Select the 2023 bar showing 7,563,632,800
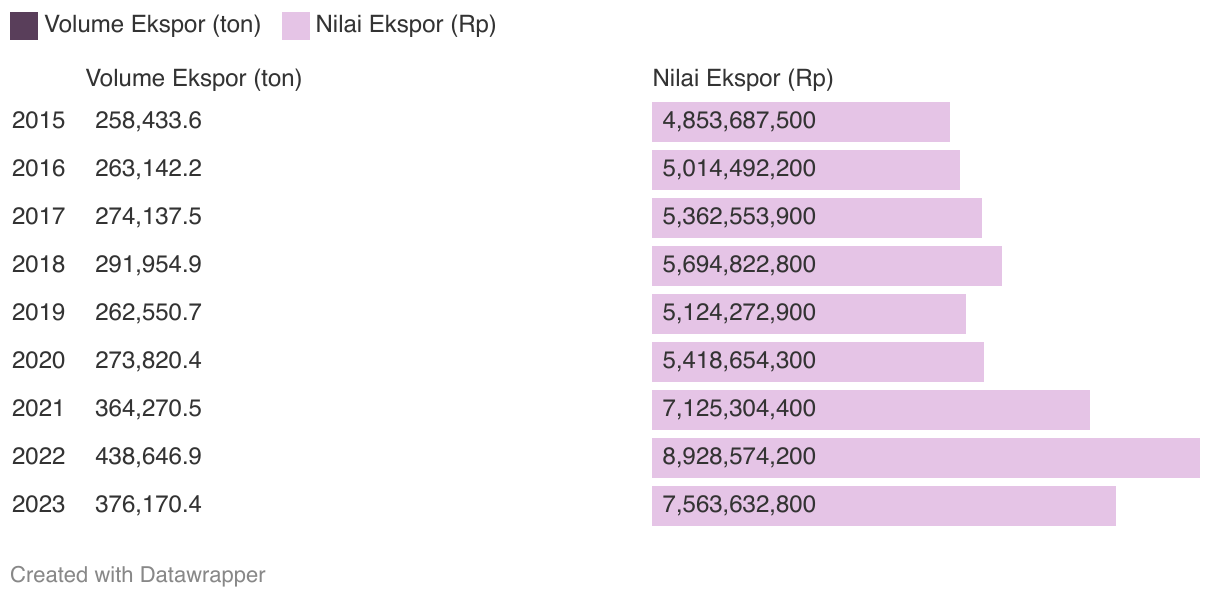The height and width of the screenshot is (600, 1220). click(x=884, y=506)
